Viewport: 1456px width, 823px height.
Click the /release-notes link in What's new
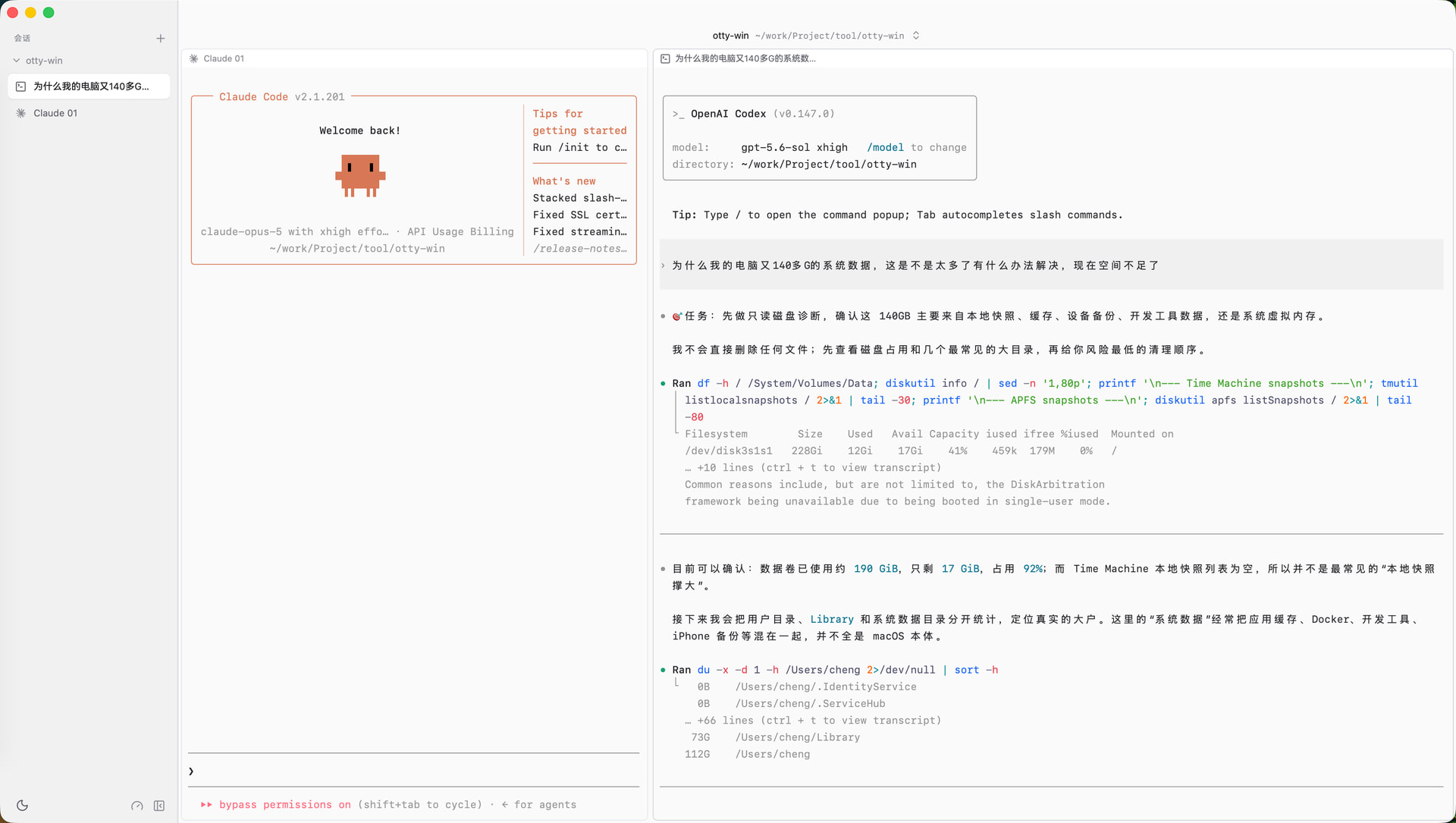[x=579, y=249]
